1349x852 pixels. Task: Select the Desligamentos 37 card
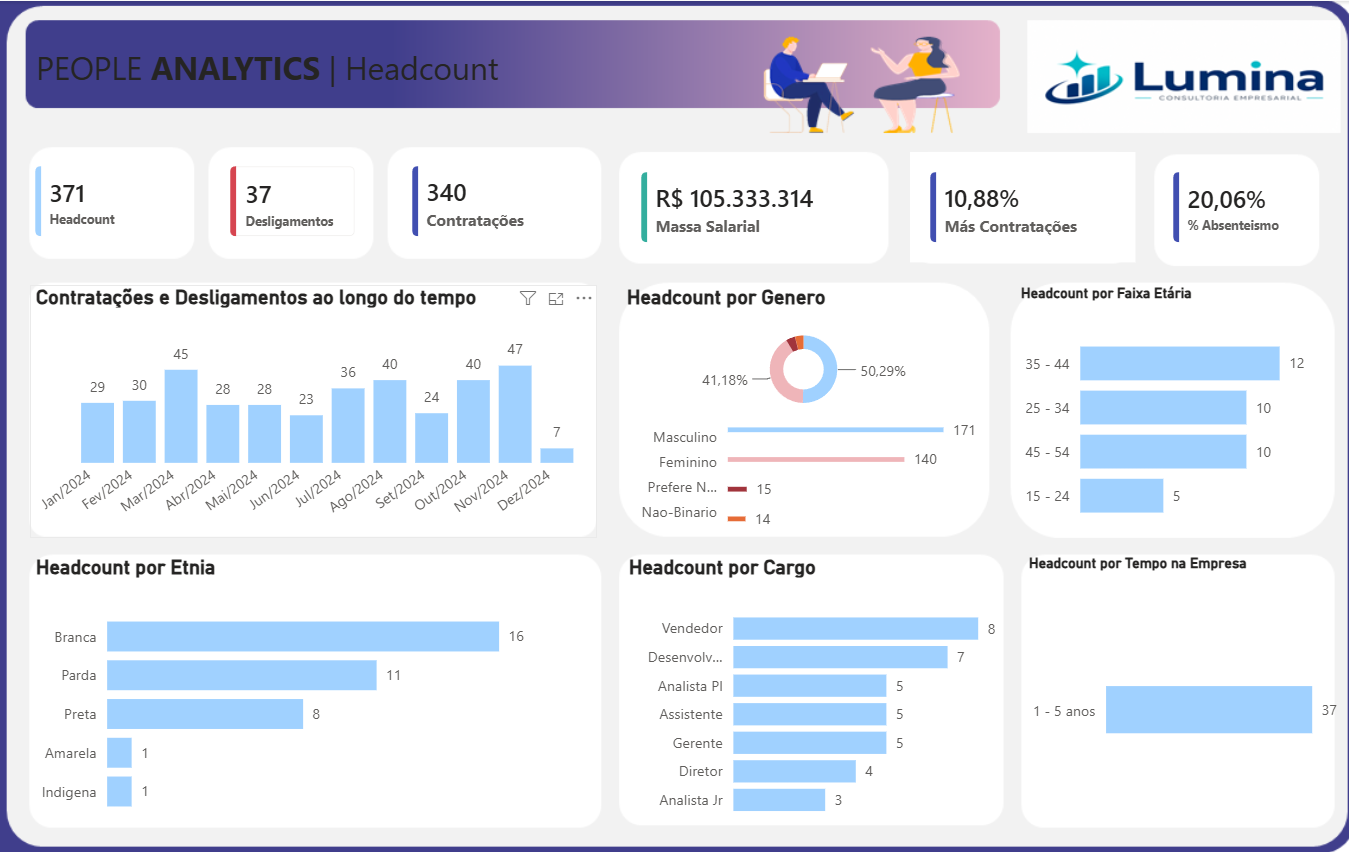pyautogui.click(x=291, y=203)
